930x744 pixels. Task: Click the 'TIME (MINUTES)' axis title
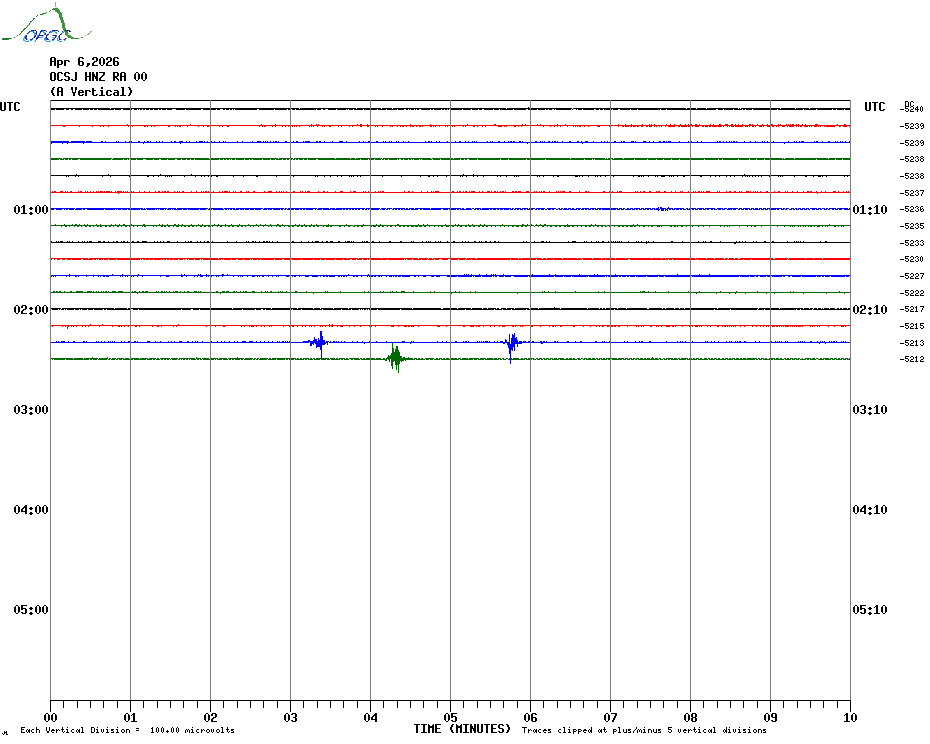(x=462, y=729)
